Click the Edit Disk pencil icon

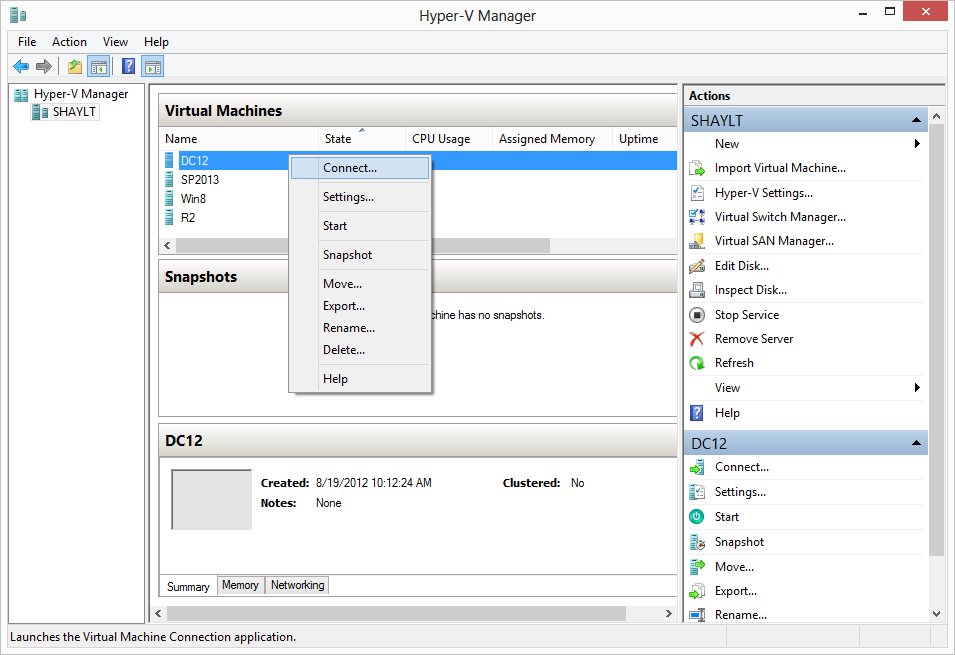tap(697, 266)
